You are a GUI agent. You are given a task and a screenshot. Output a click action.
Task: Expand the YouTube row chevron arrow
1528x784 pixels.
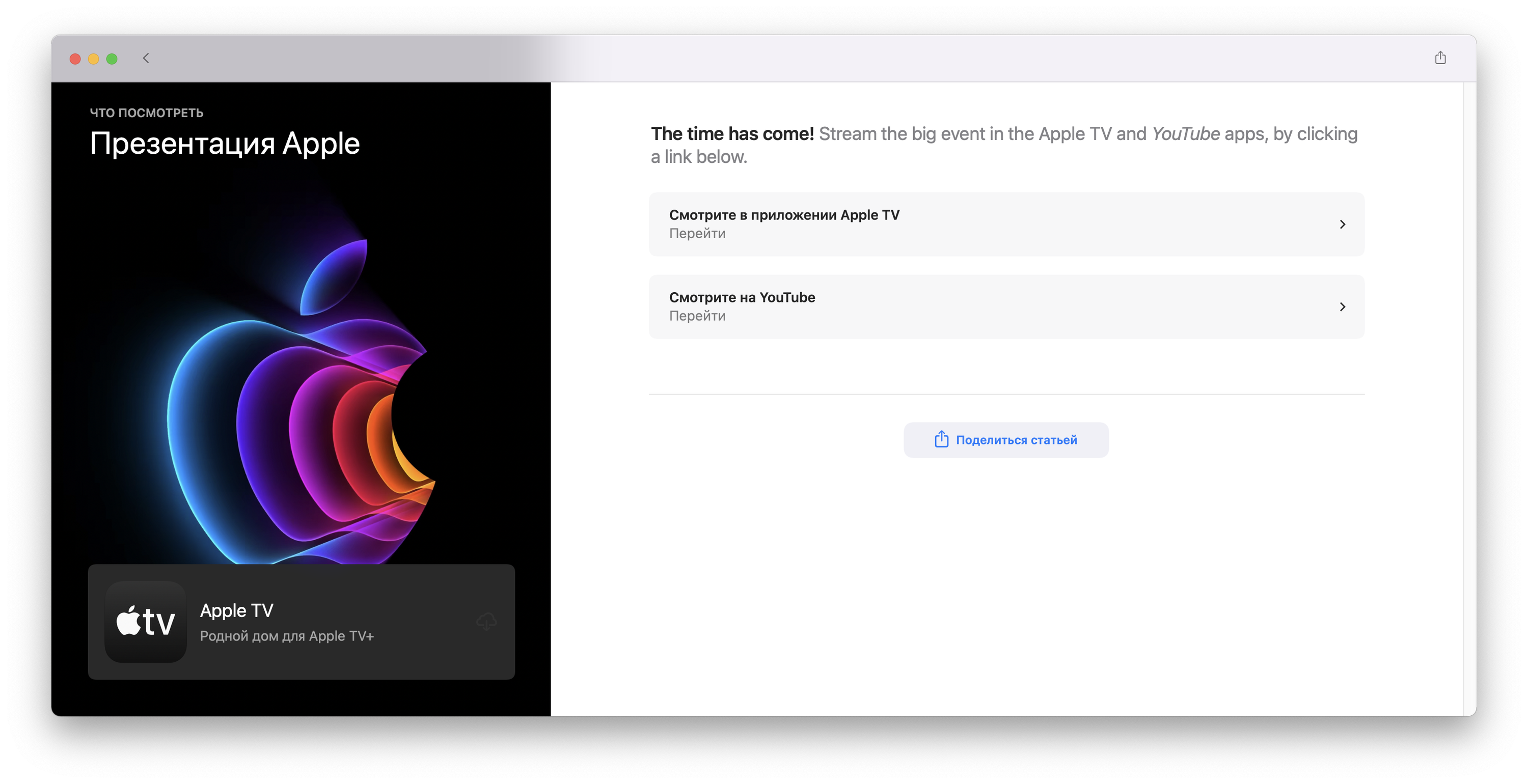[1342, 306]
